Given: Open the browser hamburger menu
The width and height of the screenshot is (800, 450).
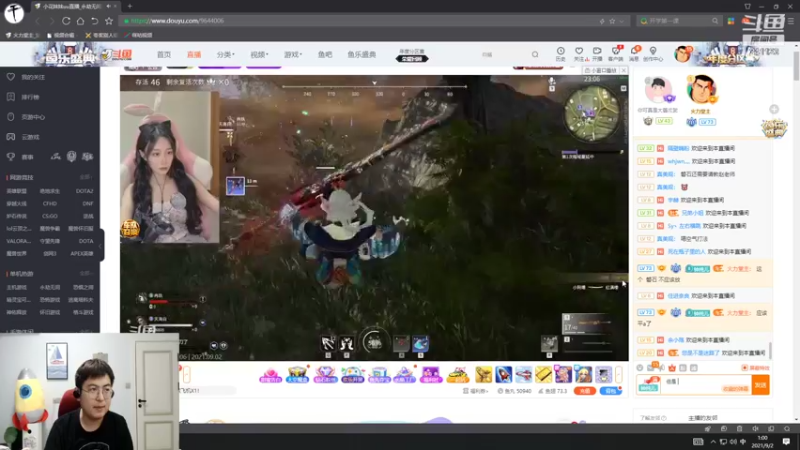Looking at the screenshot, I should tap(790, 21).
